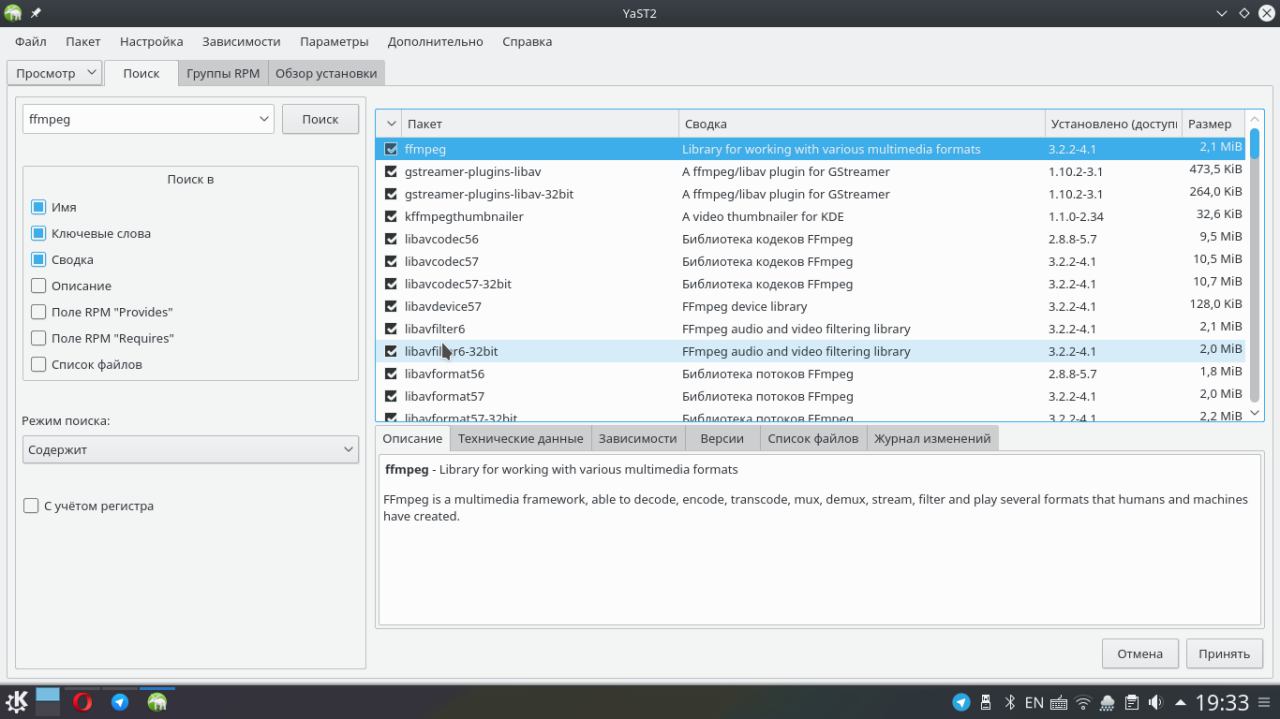
Task: Toggle 'Ключевые слова' checkbox
Action: (38, 233)
